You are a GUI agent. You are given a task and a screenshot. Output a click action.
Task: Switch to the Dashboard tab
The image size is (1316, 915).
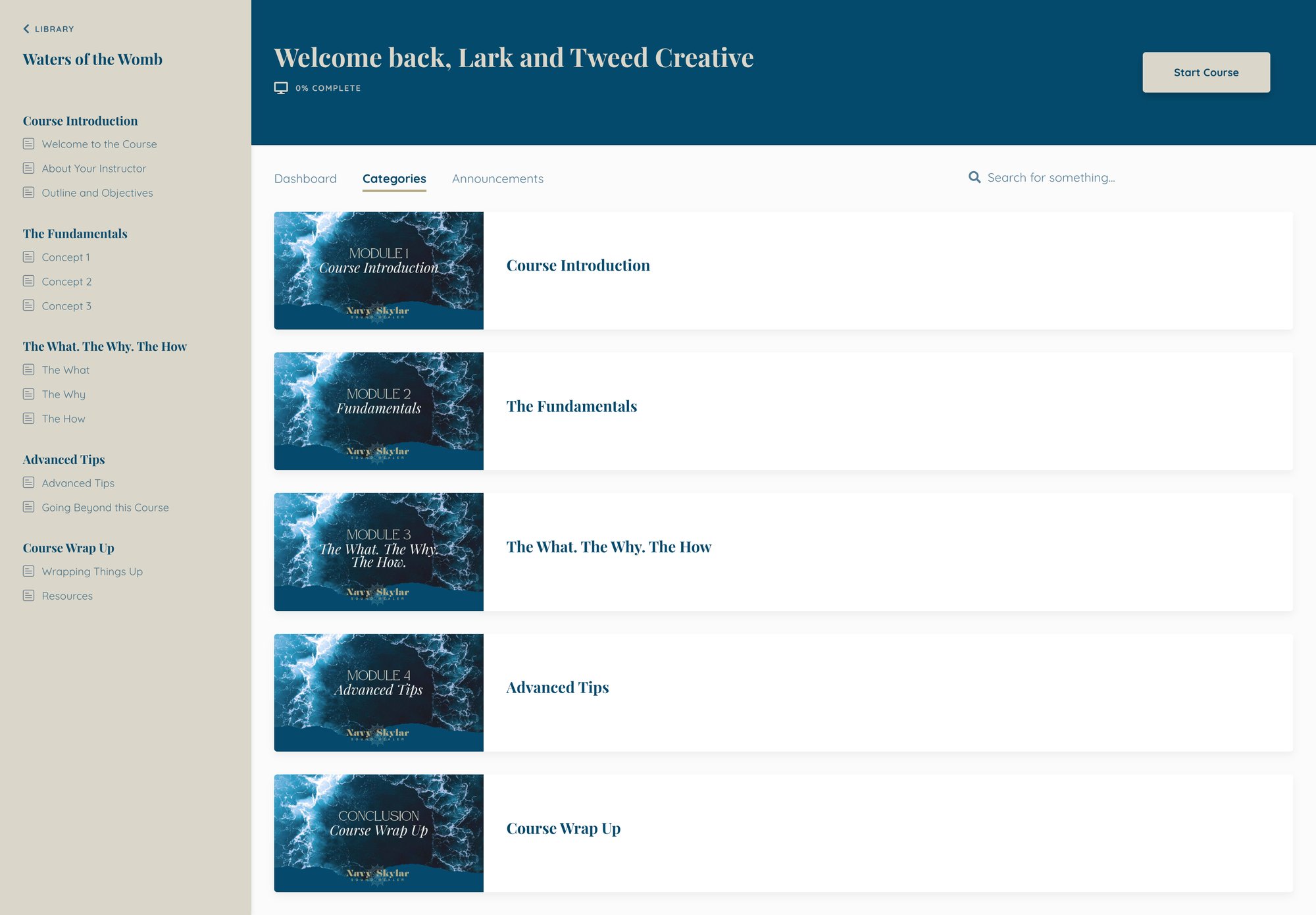[x=305, y=178]
